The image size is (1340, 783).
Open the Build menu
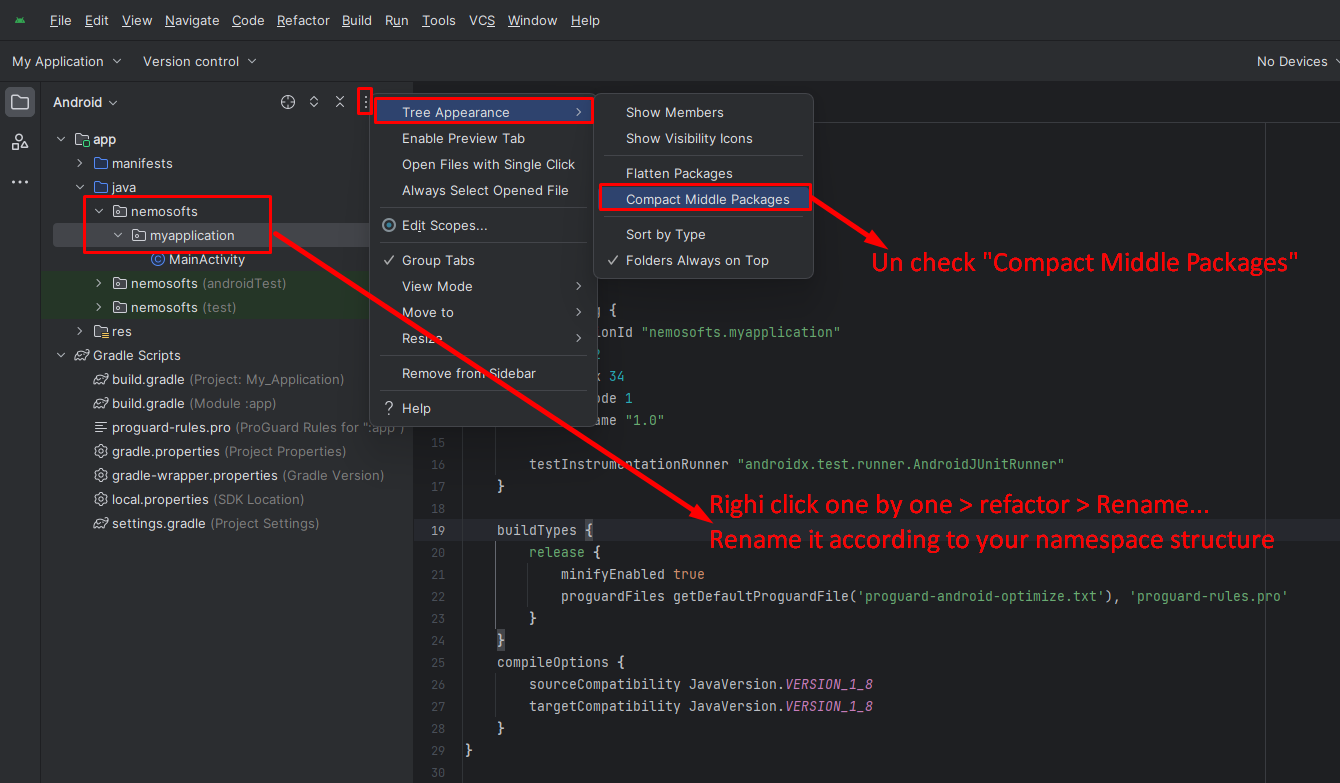click(357, 20)
